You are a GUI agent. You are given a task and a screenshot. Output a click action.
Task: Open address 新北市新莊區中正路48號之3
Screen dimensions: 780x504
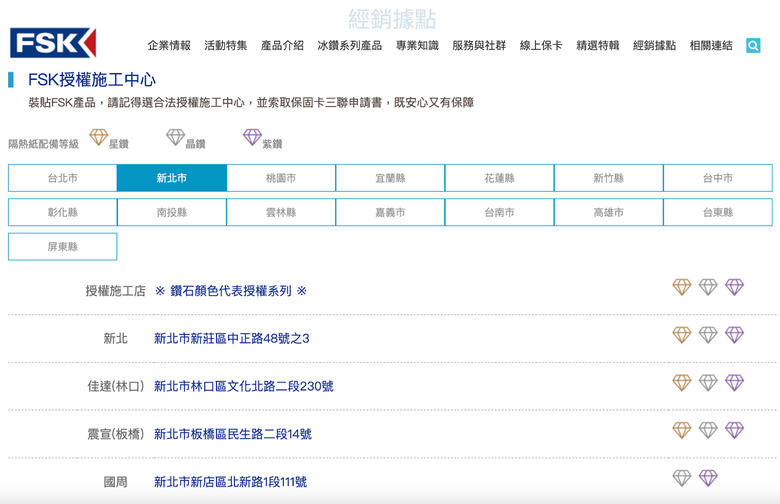[x=232, y=339]
